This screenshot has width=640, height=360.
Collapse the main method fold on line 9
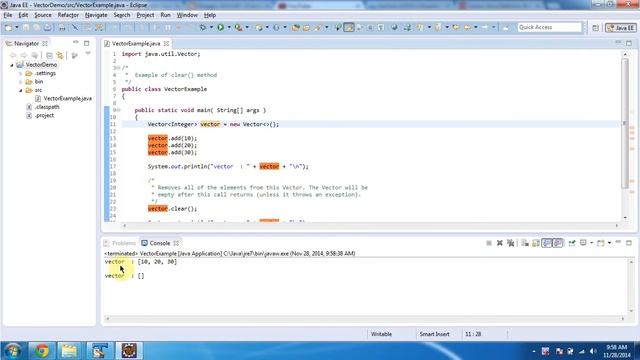coord(118,110)
